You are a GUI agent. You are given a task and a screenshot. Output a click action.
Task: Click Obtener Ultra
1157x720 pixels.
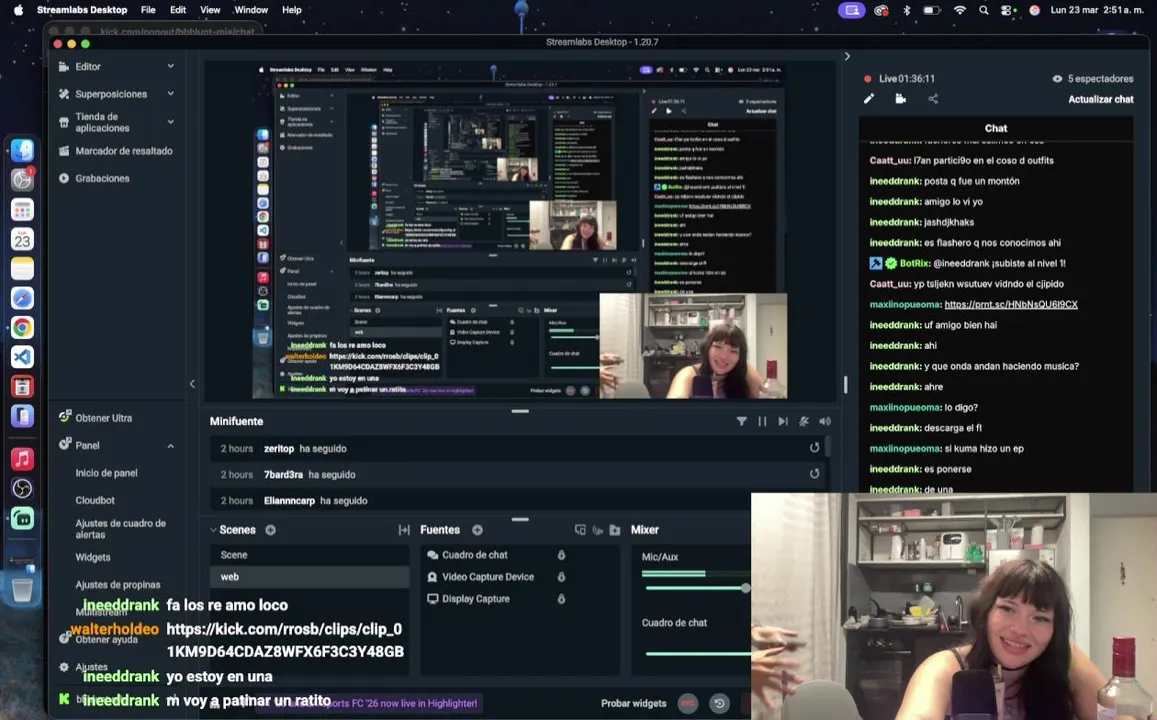(x=103, y=418)
